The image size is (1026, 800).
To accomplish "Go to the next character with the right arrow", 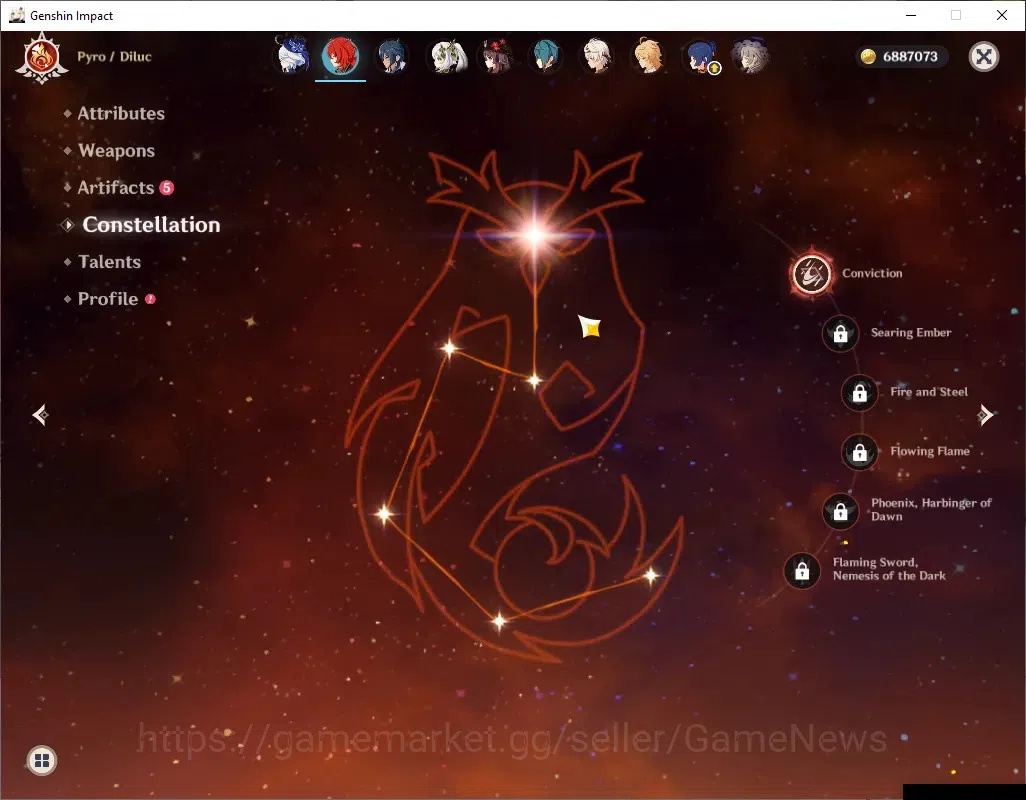I will coord(985,415).
